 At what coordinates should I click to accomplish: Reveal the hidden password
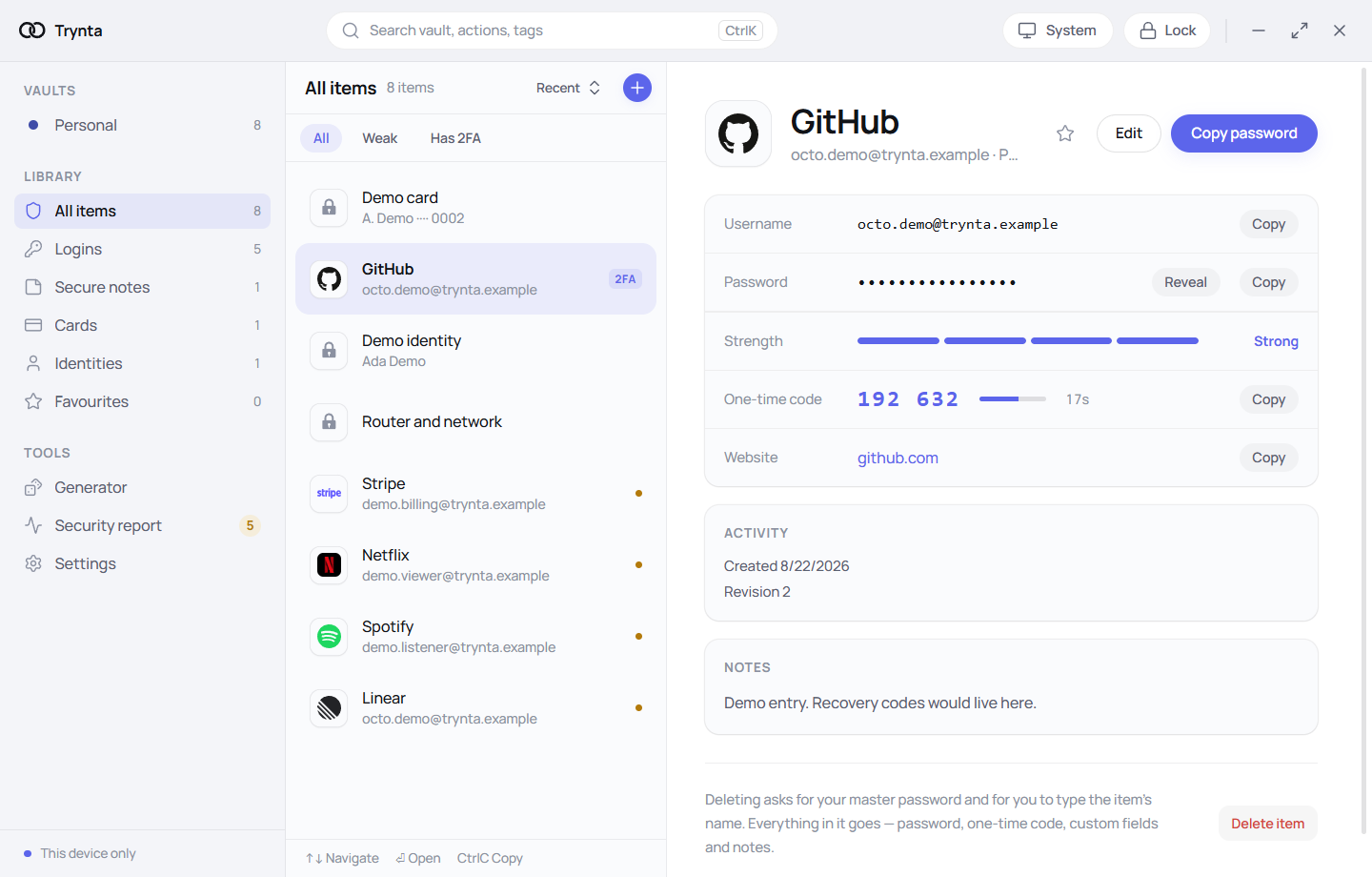1186,282
